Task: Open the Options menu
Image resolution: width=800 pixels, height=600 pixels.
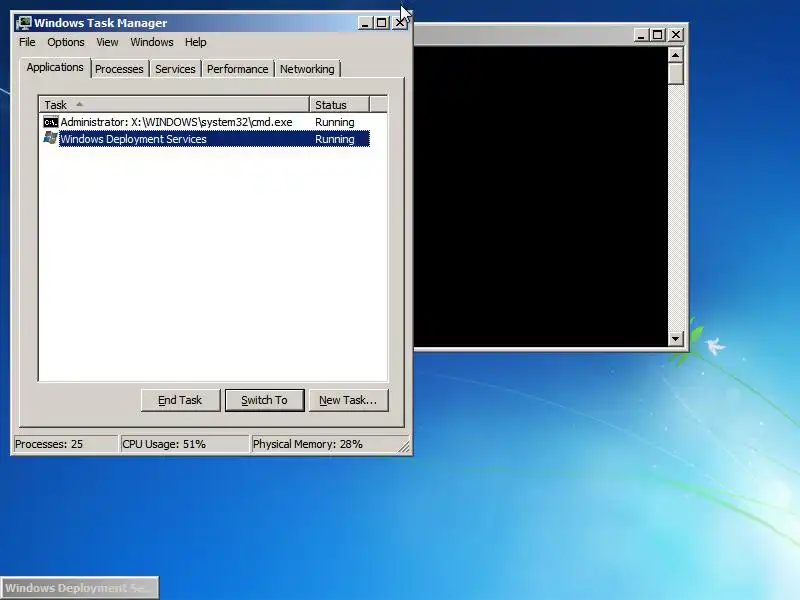Action: [x=66, y=42]
